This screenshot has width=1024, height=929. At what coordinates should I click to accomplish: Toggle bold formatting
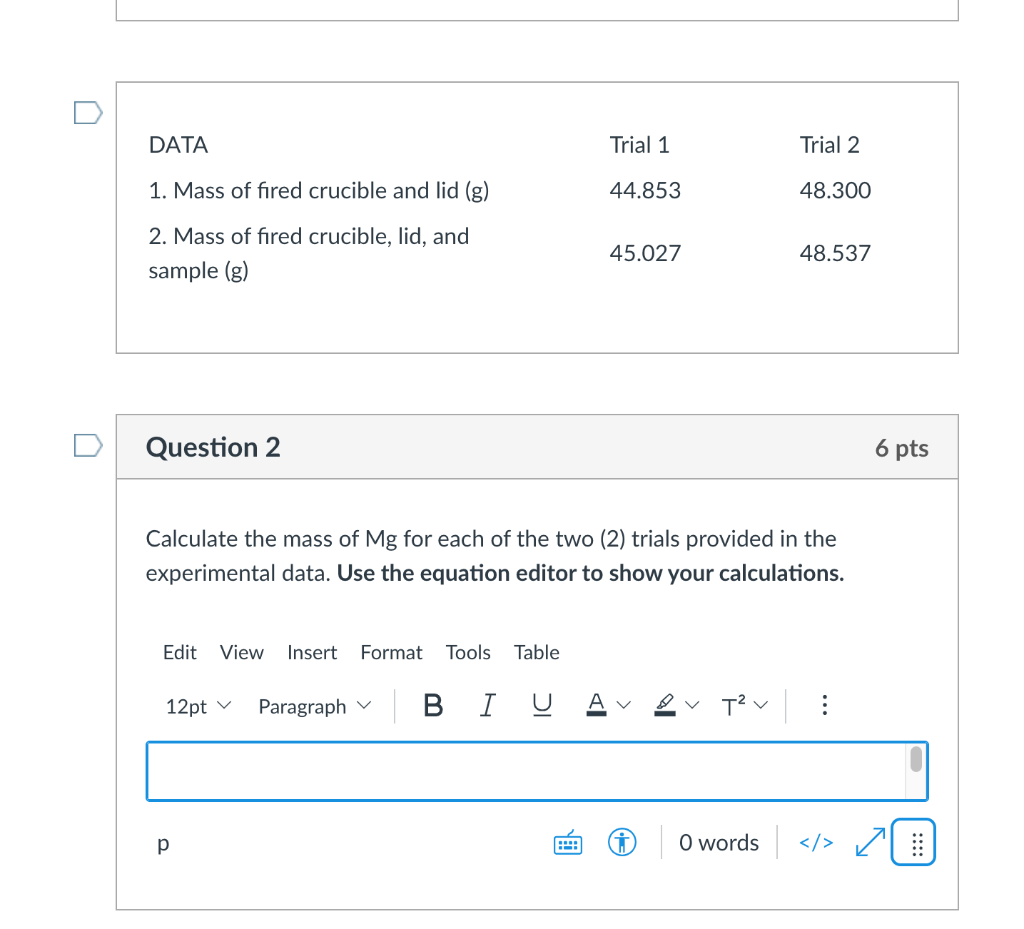point(433,706)
